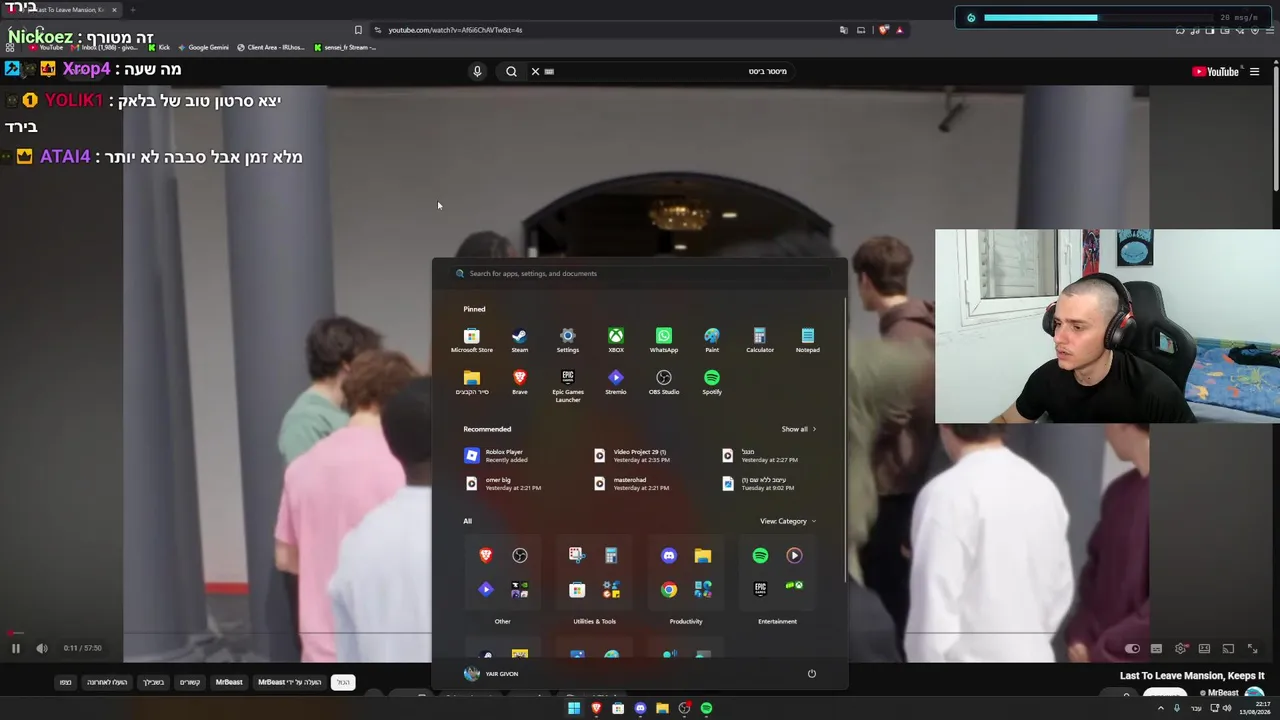The width and height of the screenshot is (1280, 720).
Task: Click the Start menu power button
Action: 812,674
